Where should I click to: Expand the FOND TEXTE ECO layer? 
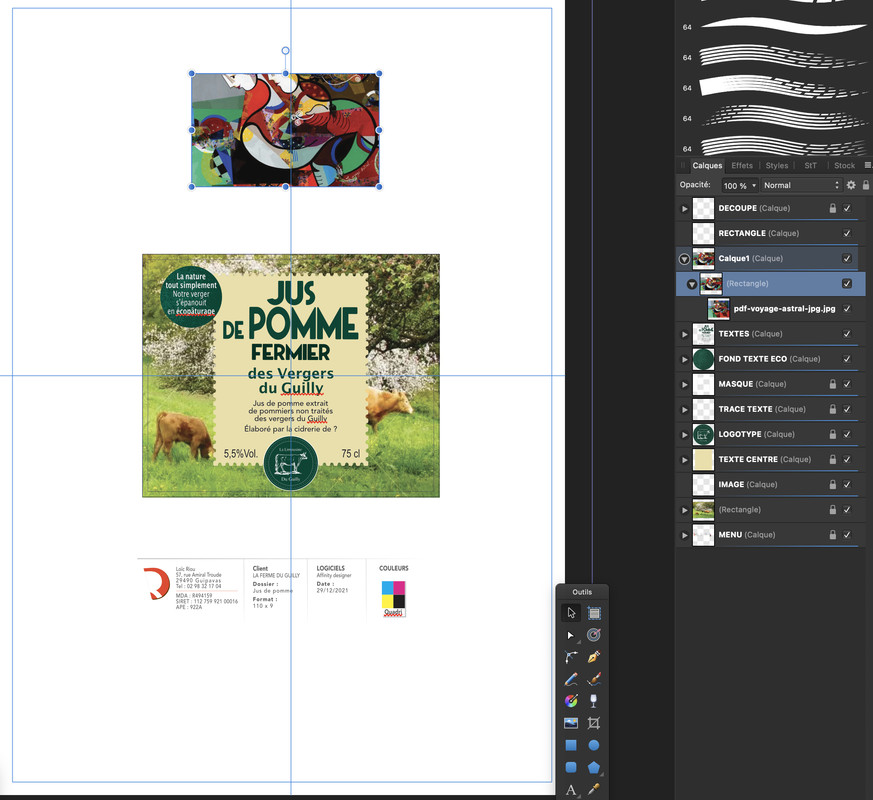click(684, 359)
